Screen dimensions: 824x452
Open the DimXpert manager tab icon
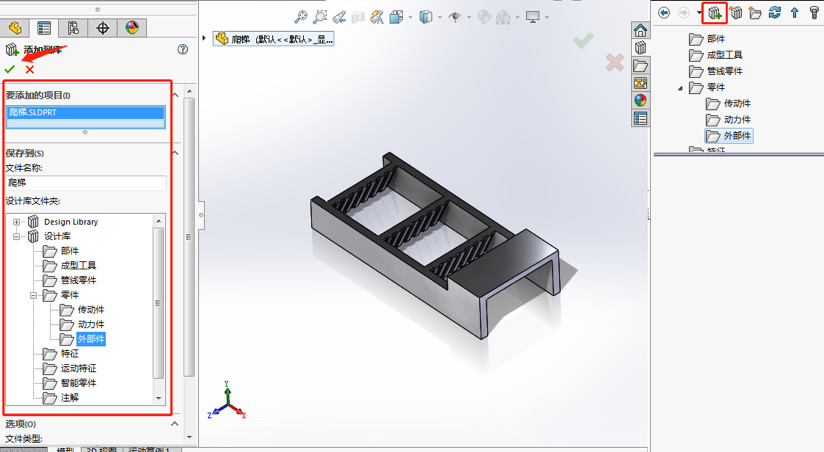(x=103, y=28)
